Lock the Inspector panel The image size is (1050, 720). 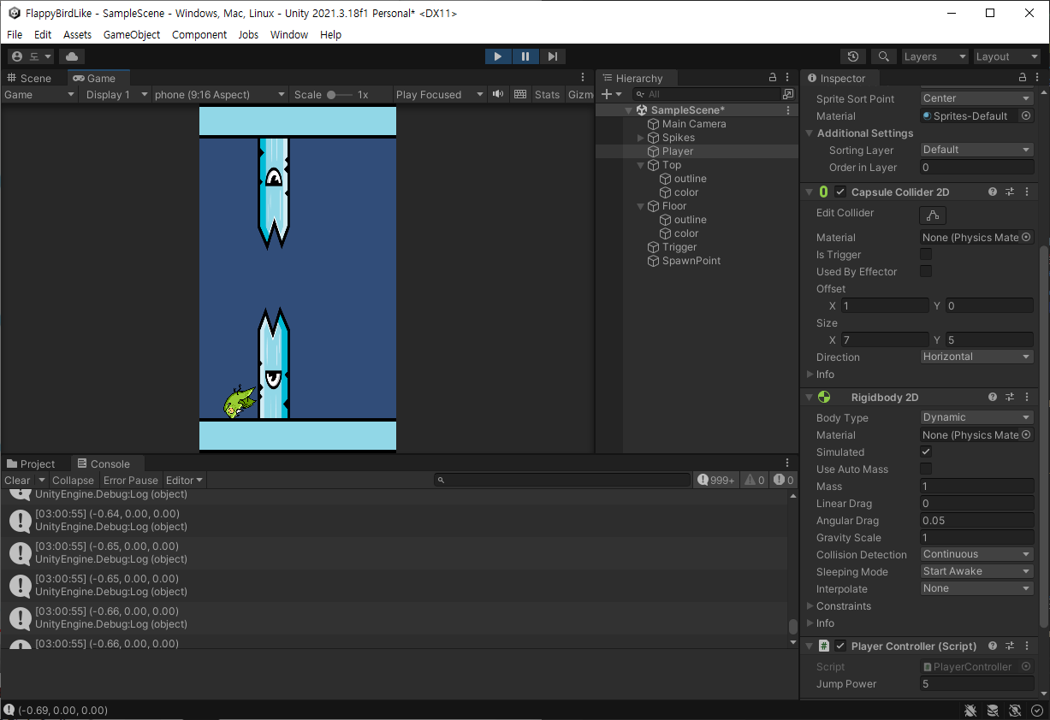1022,78
